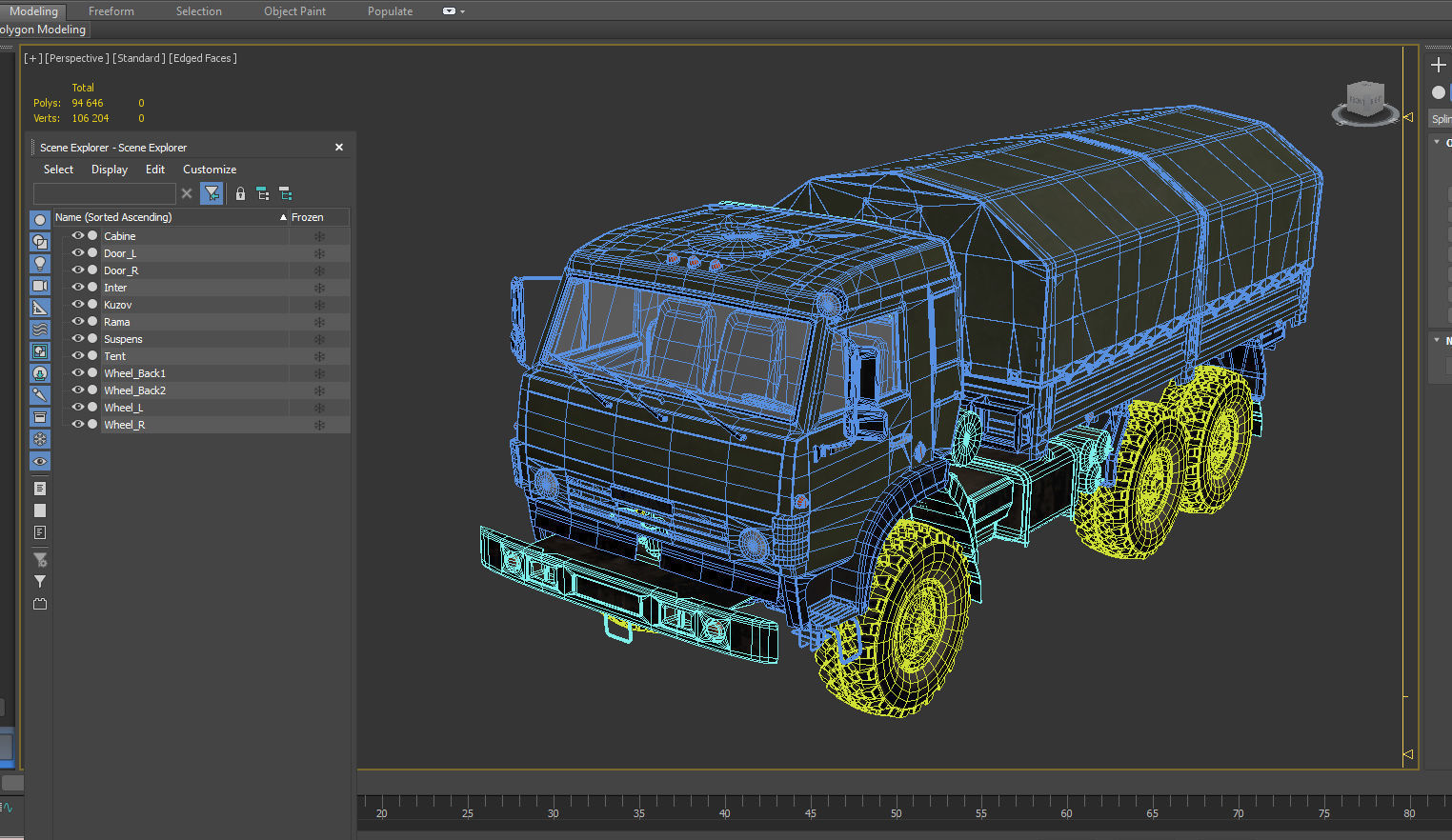Screen dimensions: 1452x840
Task: Collapse the lower rollout arrow in command panel
Action: (1437, 340)
